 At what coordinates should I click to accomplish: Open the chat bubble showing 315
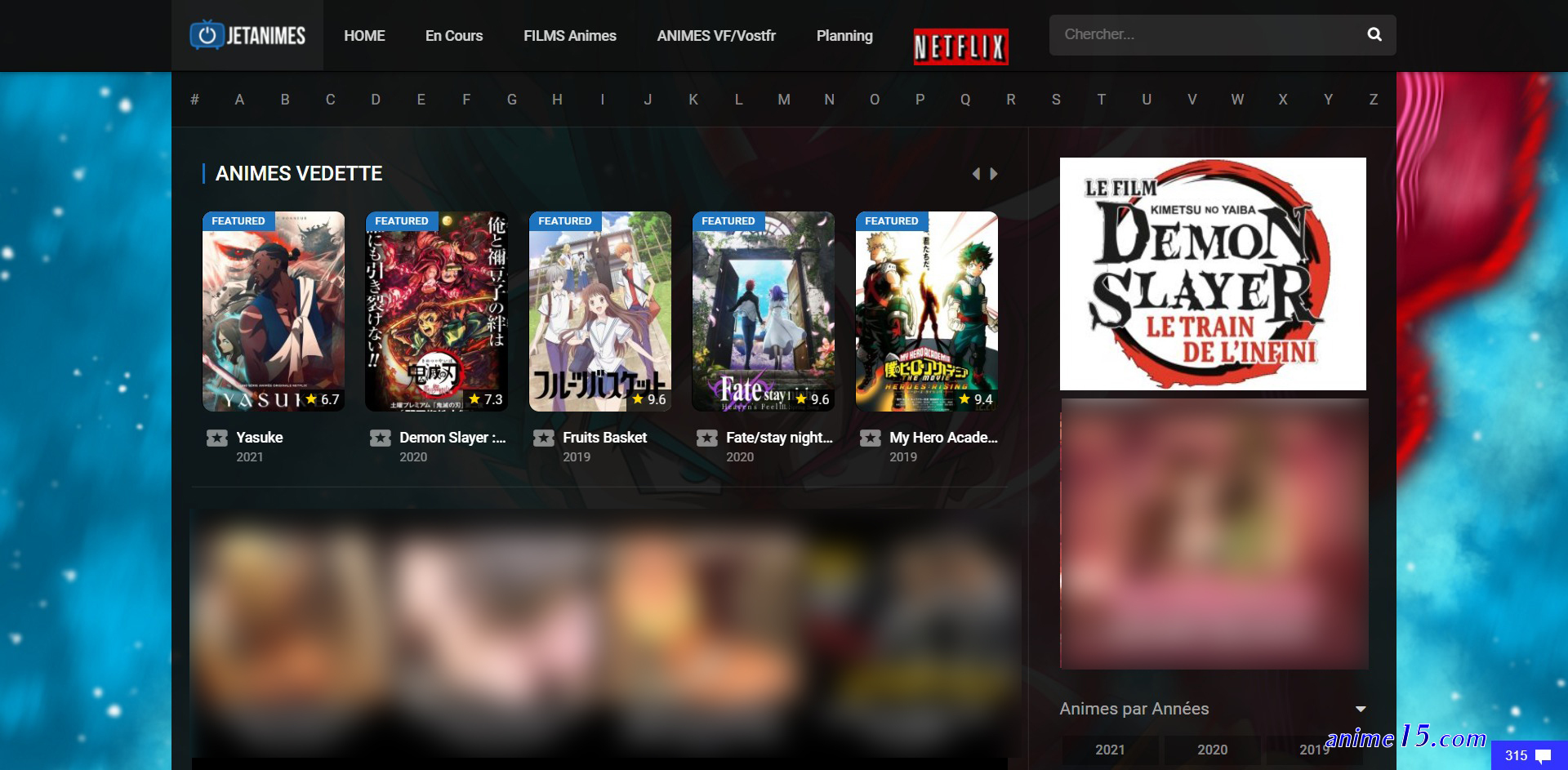pyautogui.click(x=1529, y=755)
